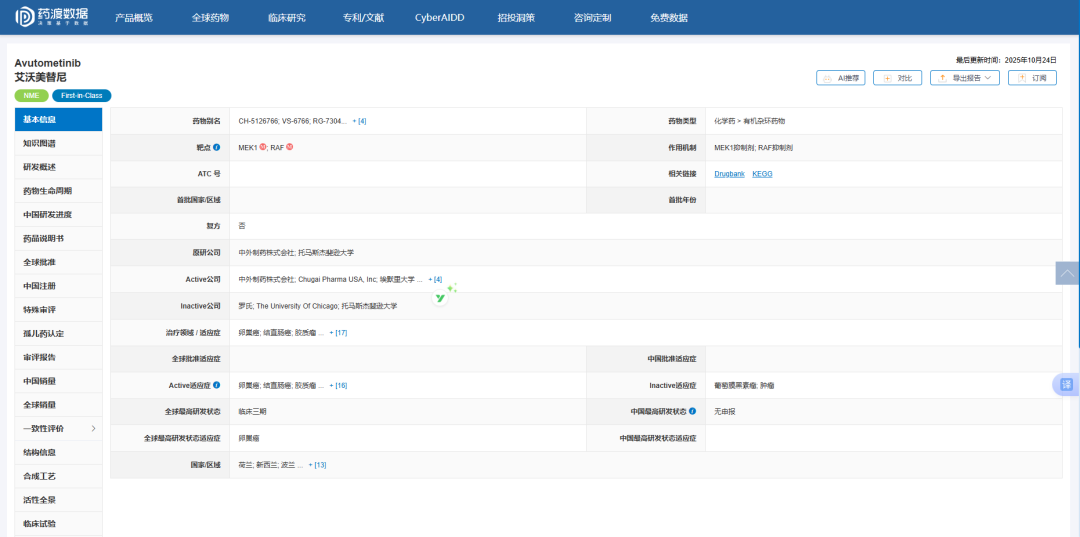The image size is (1080, 537).
Task: Open the Drugbank link
Action: click(x=729, y=174)
